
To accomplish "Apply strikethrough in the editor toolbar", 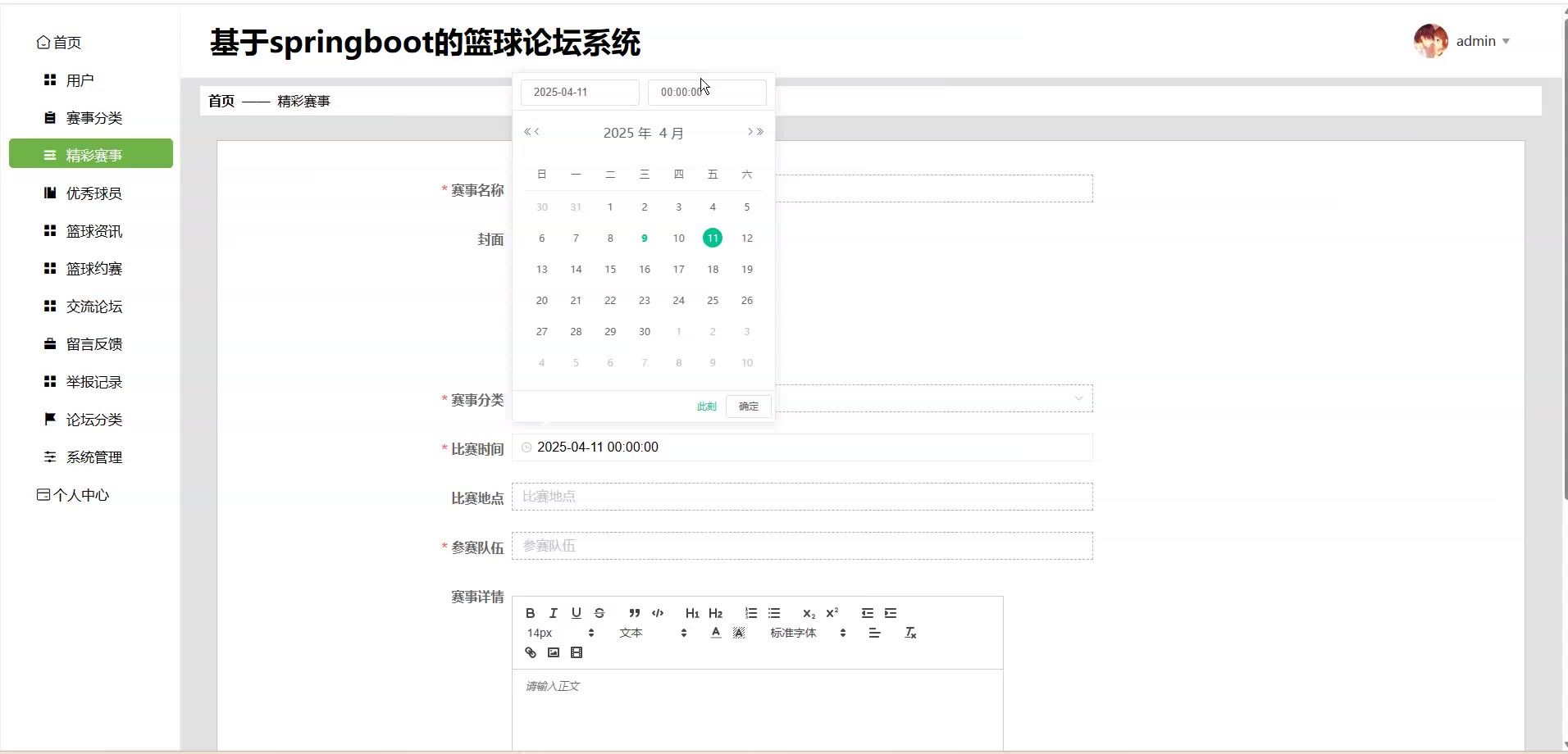I will 599,613.
